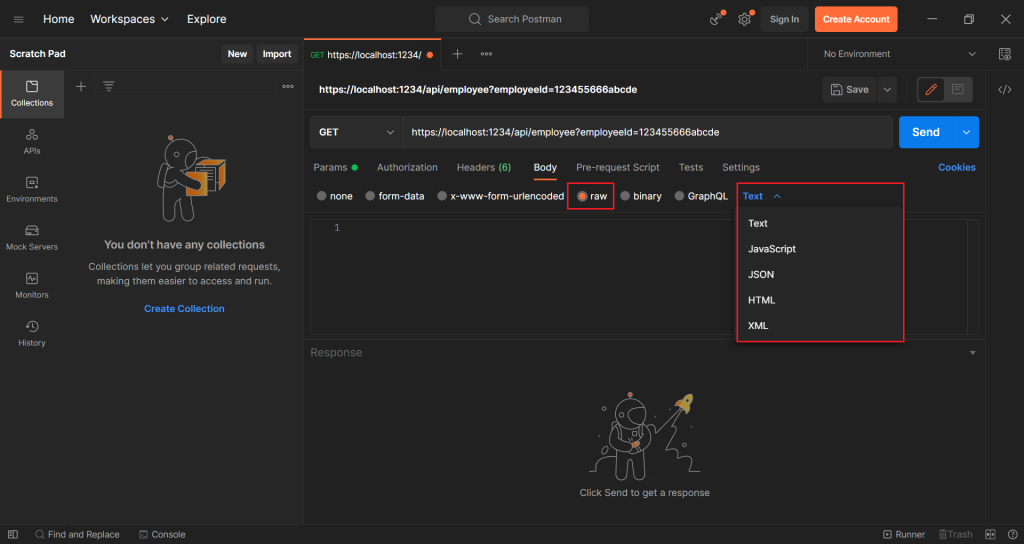Screen dimensions: 1024x544
Task: Click the Create Account button
Action: click(856, 20)
